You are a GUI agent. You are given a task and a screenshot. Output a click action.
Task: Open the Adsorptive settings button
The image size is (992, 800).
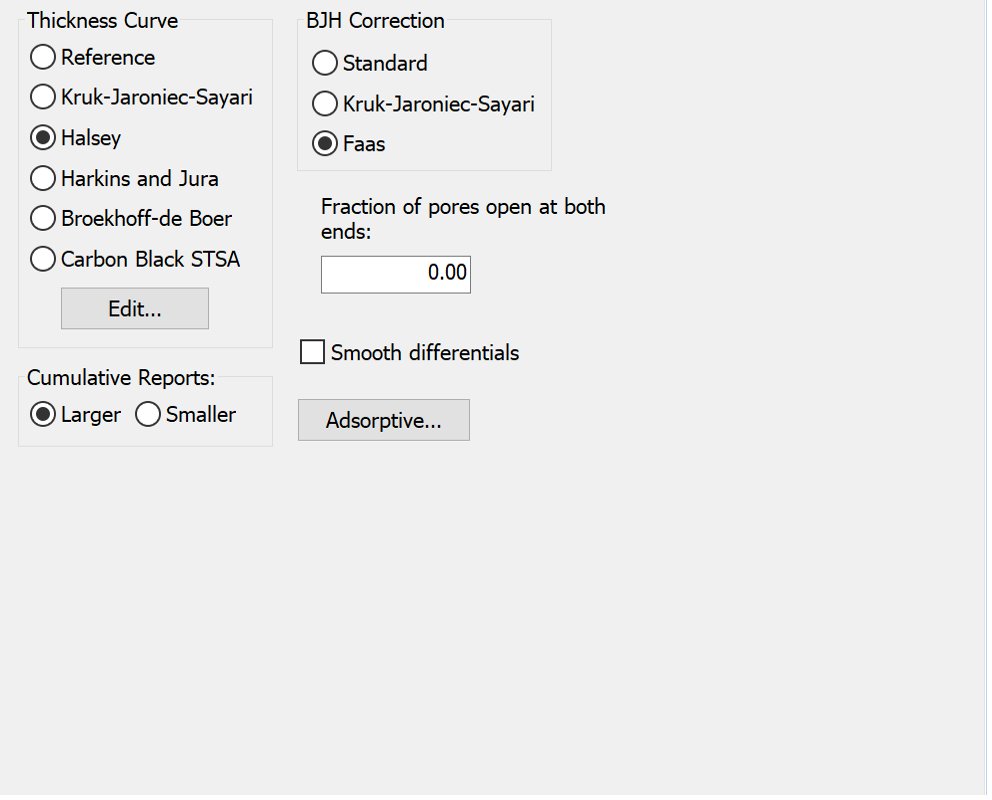click(x=383, y=421)
